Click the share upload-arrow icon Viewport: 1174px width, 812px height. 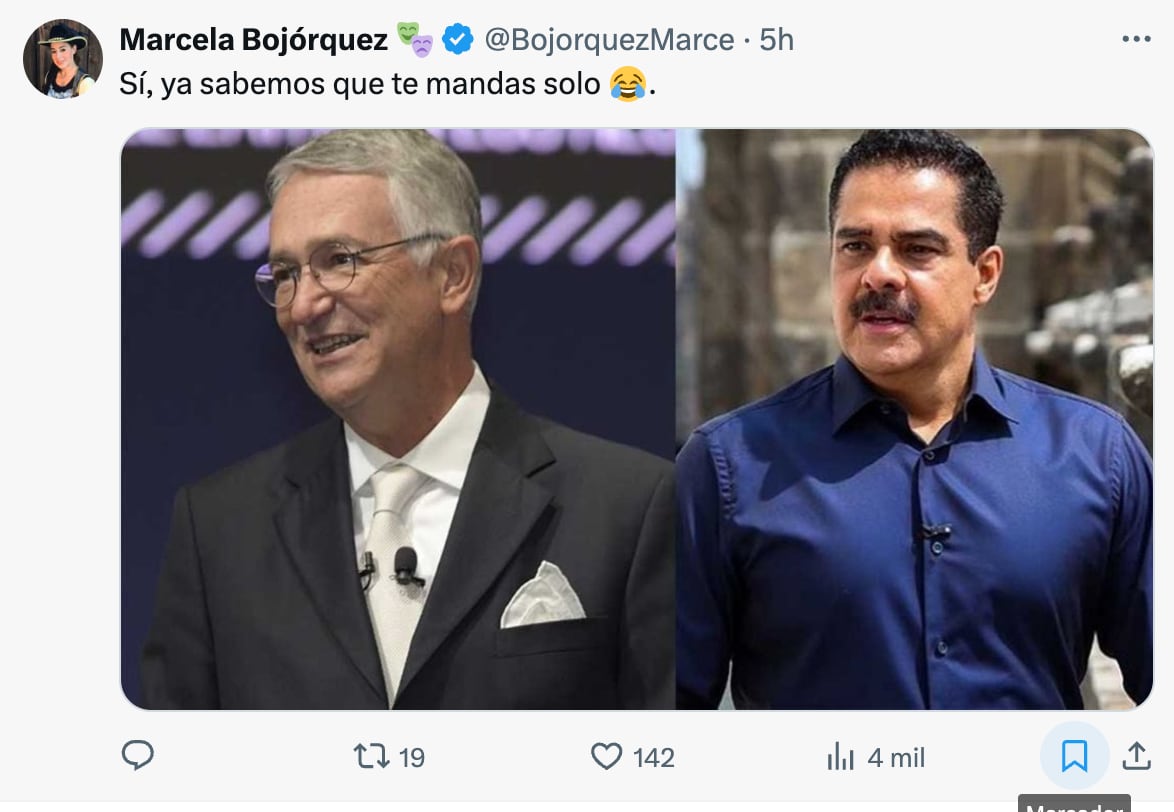click(x=1136, y=756)
